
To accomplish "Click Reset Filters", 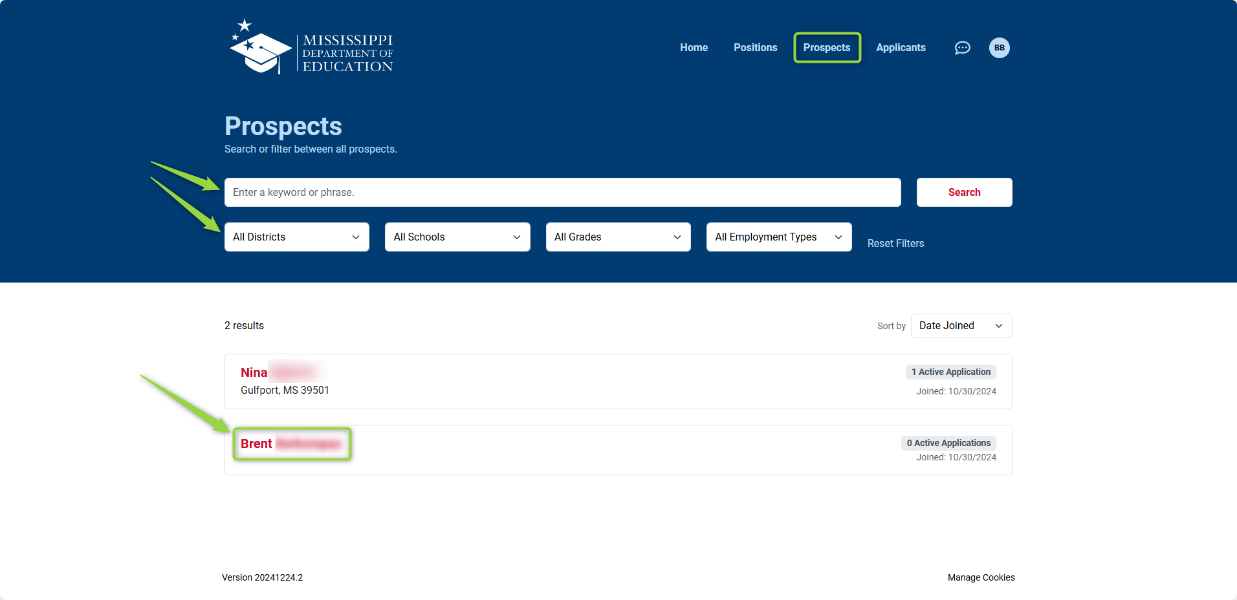I will click(x=895, y=243).
